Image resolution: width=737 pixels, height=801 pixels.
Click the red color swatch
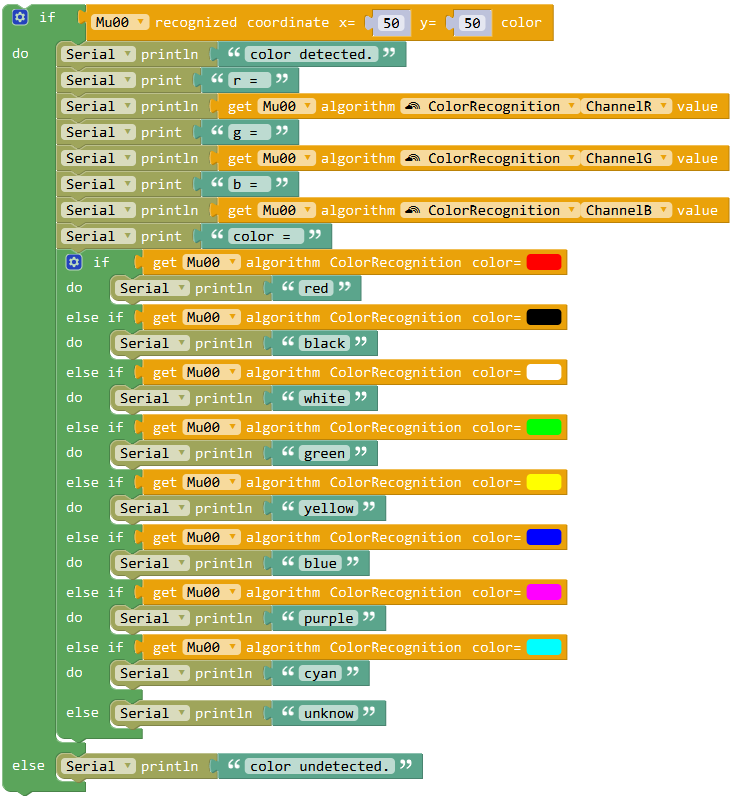click(544, 262)
